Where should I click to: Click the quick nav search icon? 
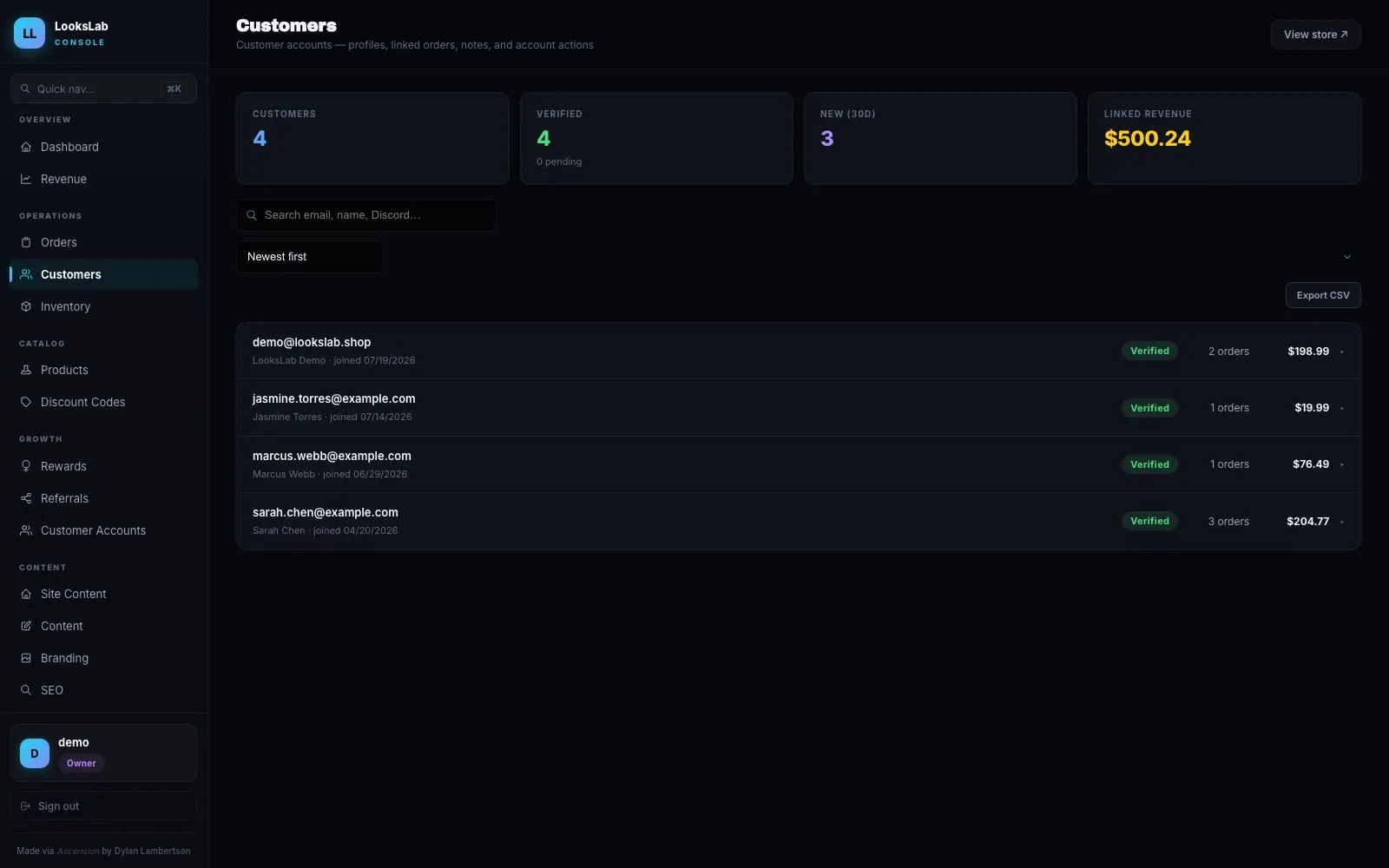[25, 89]
